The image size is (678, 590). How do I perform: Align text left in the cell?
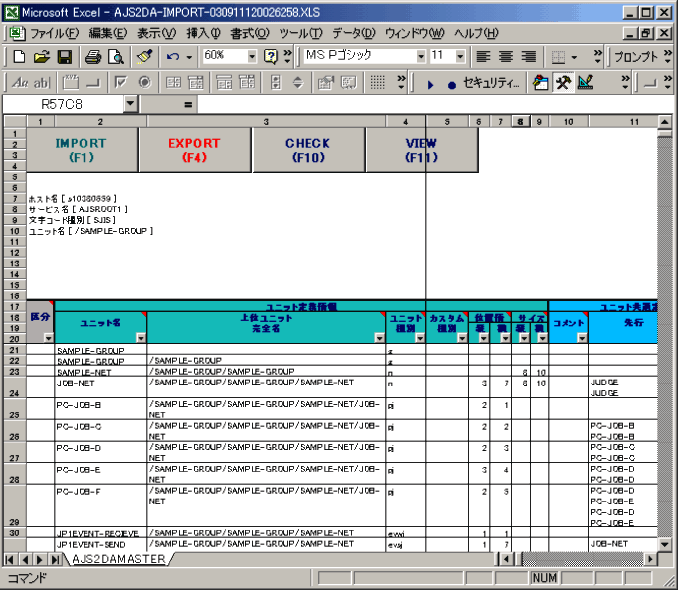483,57
